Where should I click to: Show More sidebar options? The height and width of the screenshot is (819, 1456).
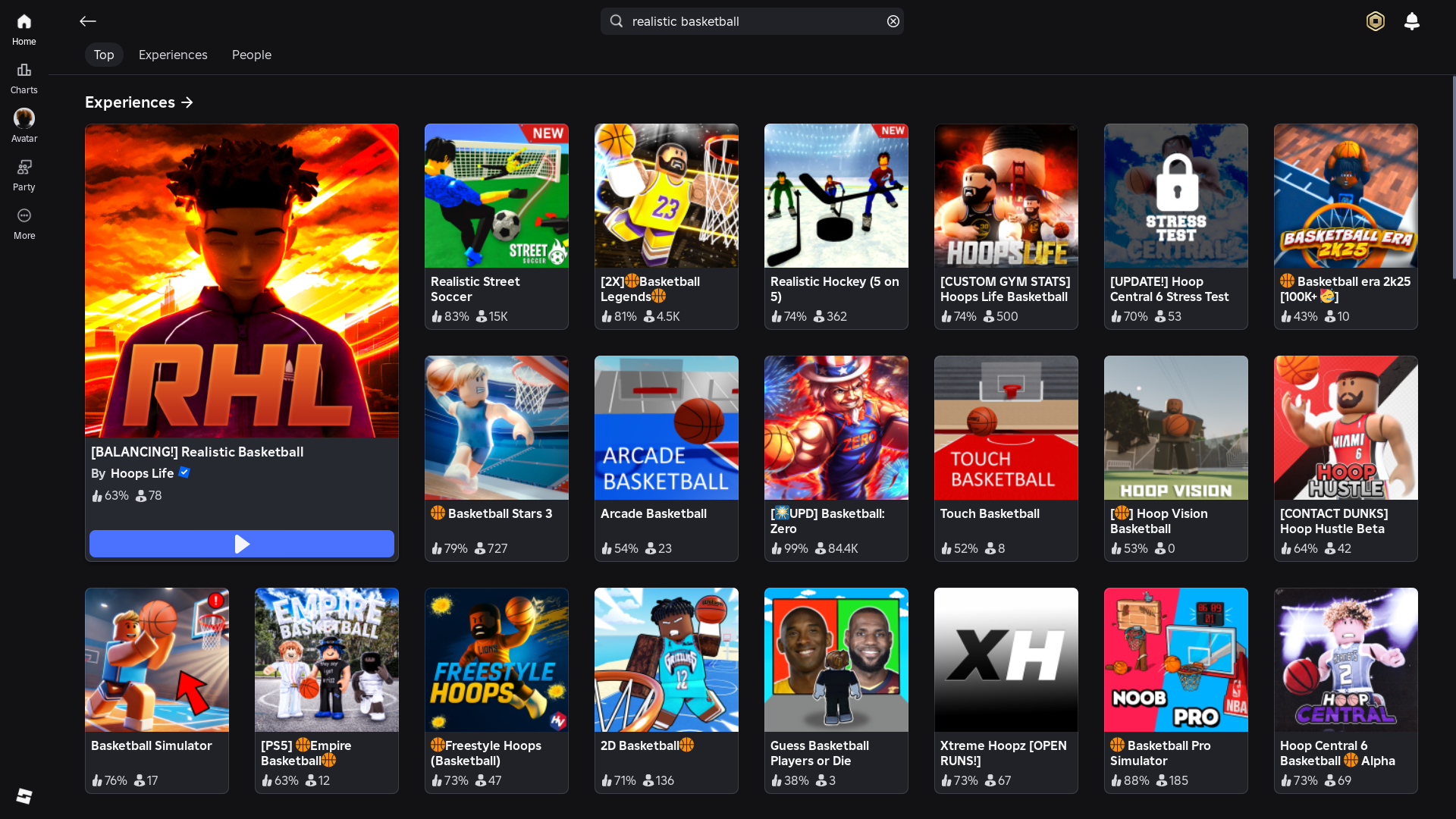pyautogui.click(x=24, y=224)
